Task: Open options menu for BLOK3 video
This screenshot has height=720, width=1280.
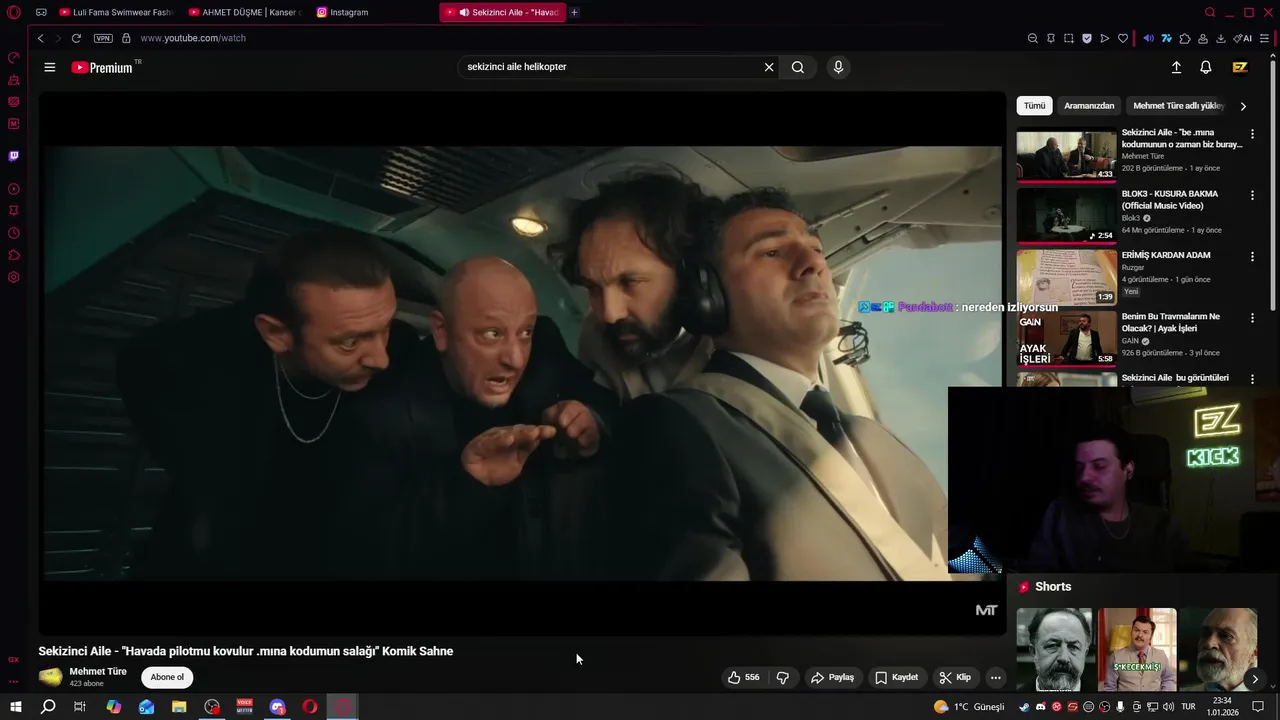Action: [1252, 195]
